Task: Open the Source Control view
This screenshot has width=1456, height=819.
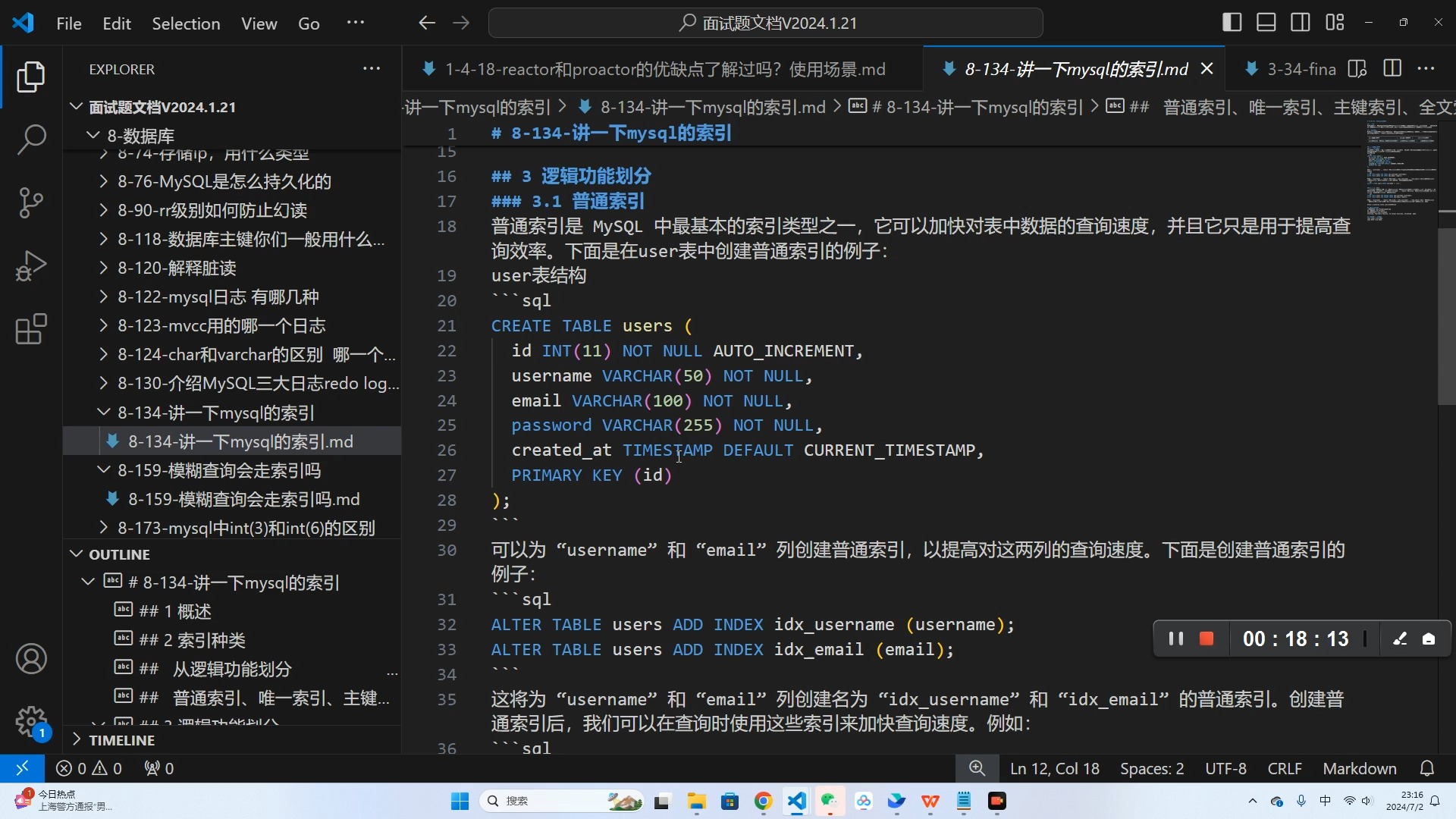Action: click(31, 202)
